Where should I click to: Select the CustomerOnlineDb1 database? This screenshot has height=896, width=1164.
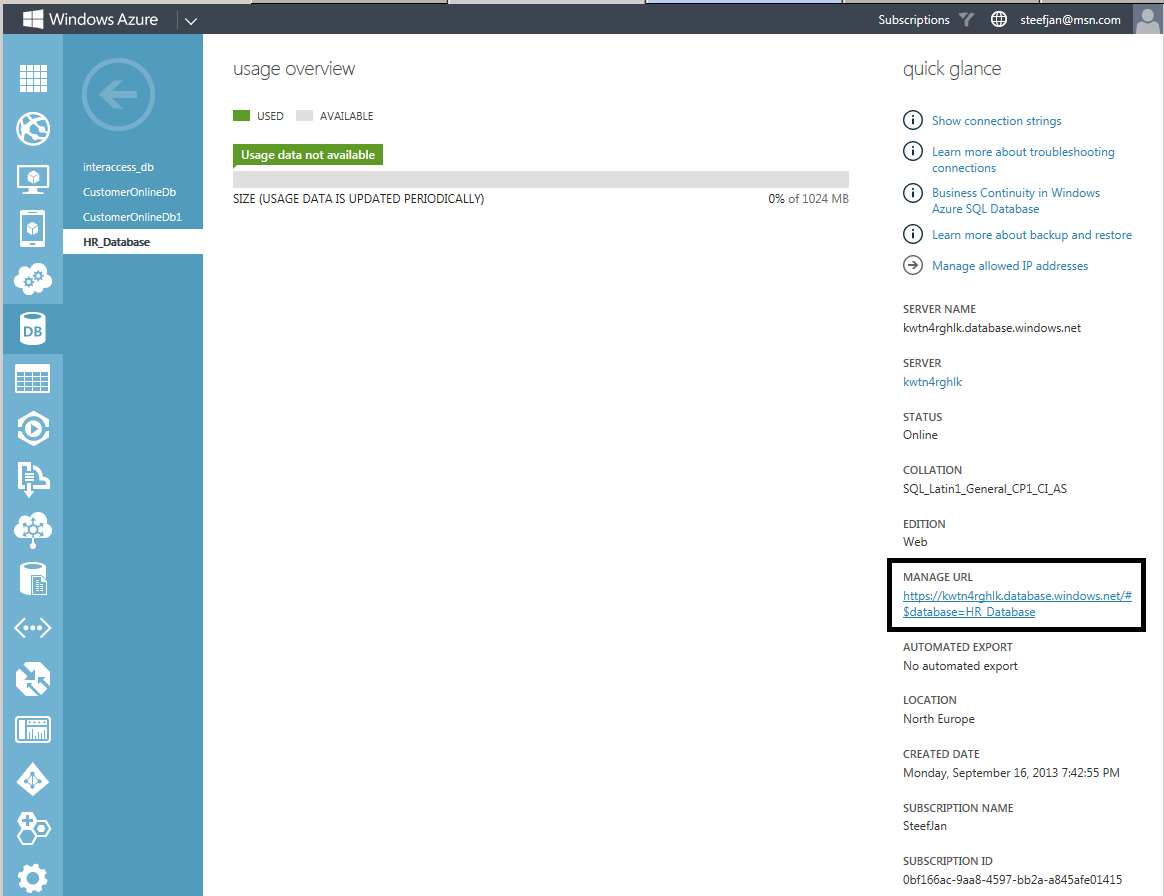pos(132,217)
